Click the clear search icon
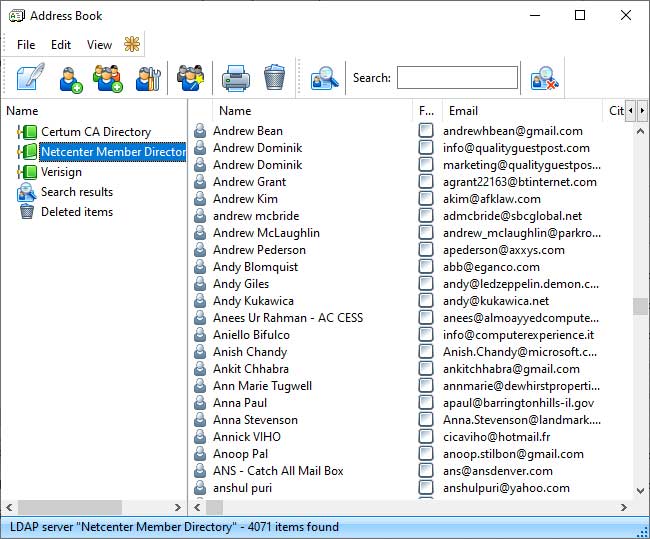Viewport: 650px width, 539px height. tap(543, 78)
